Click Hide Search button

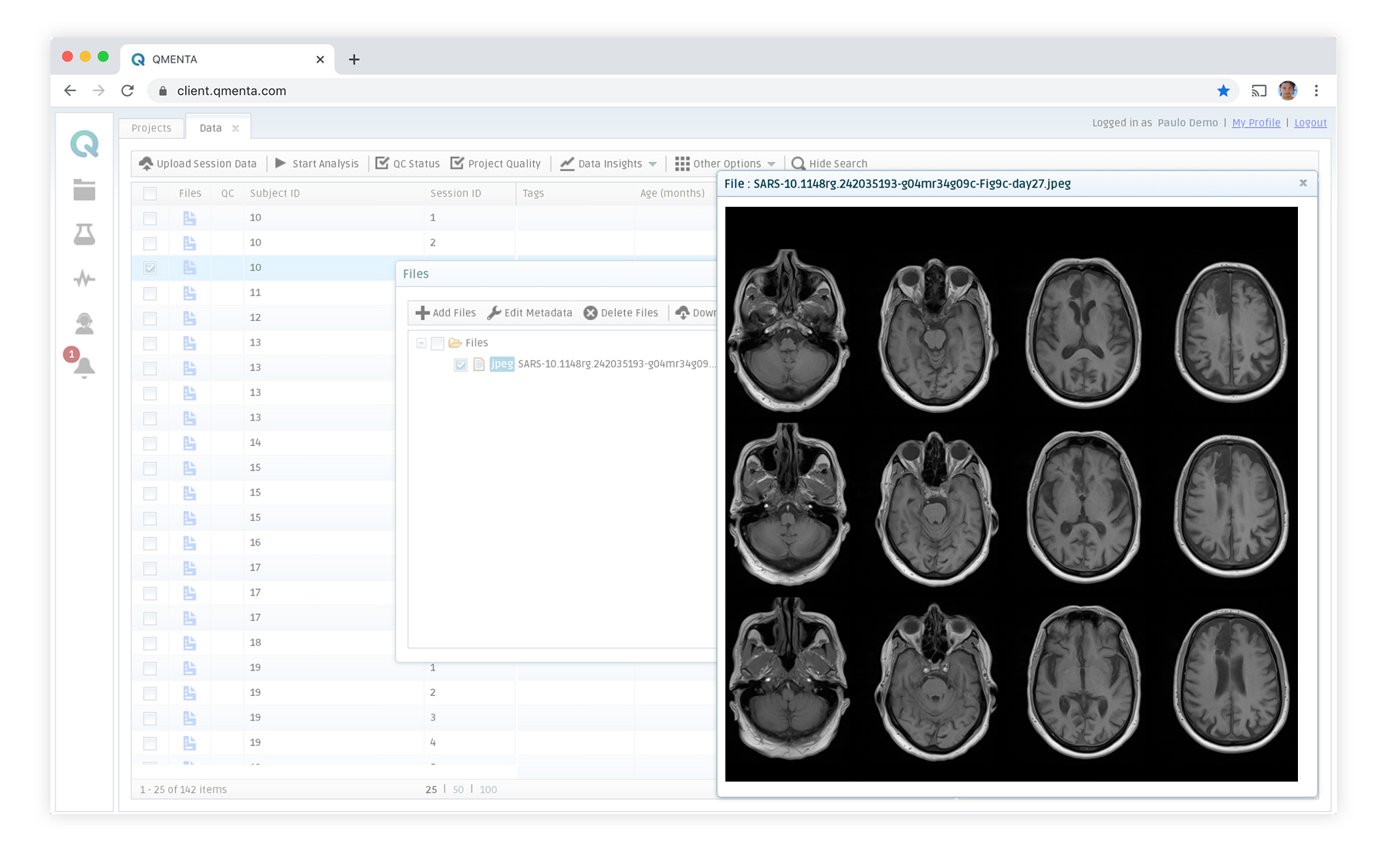point(830,164)
